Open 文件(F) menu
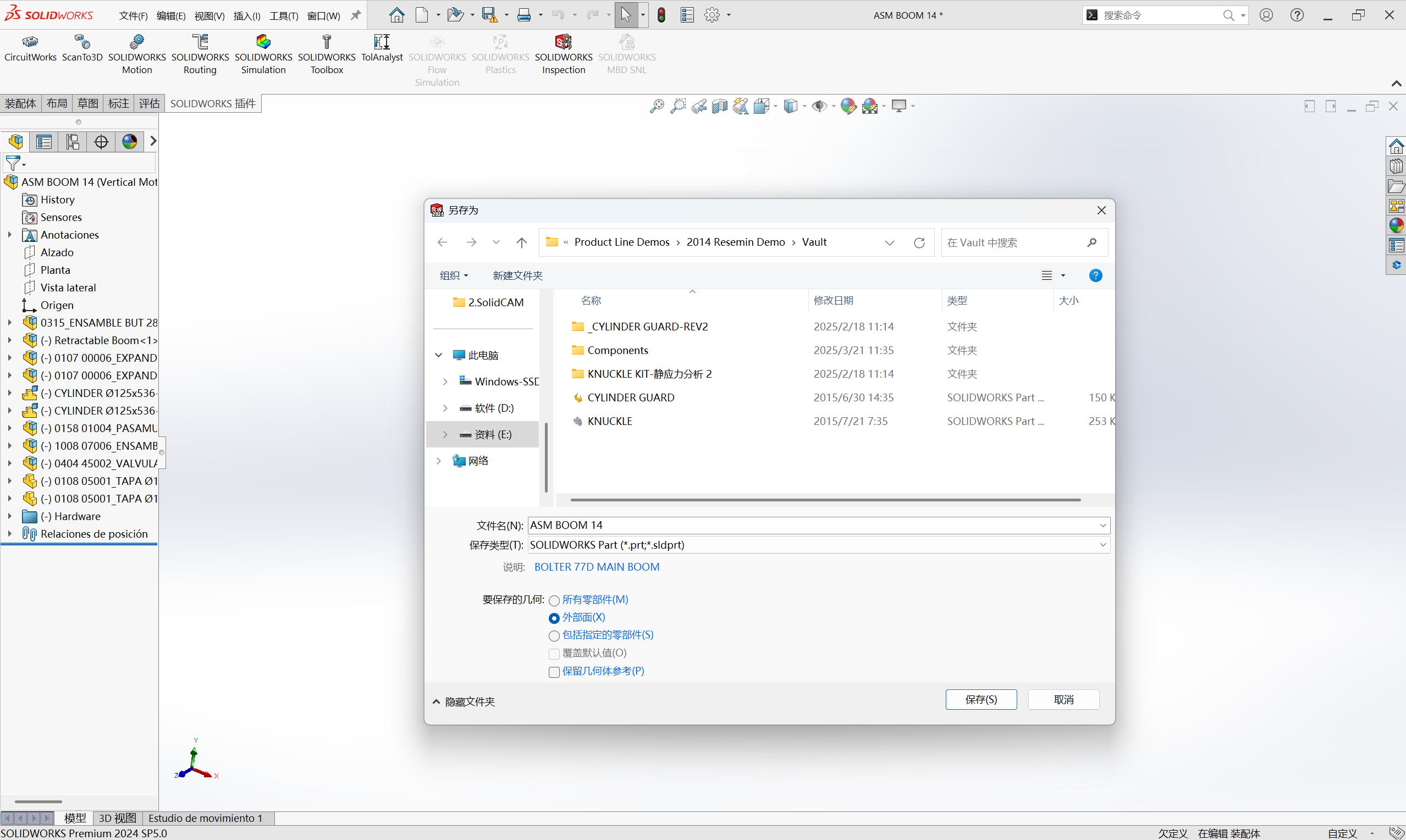1406x840 pixels. coord(133,15)
